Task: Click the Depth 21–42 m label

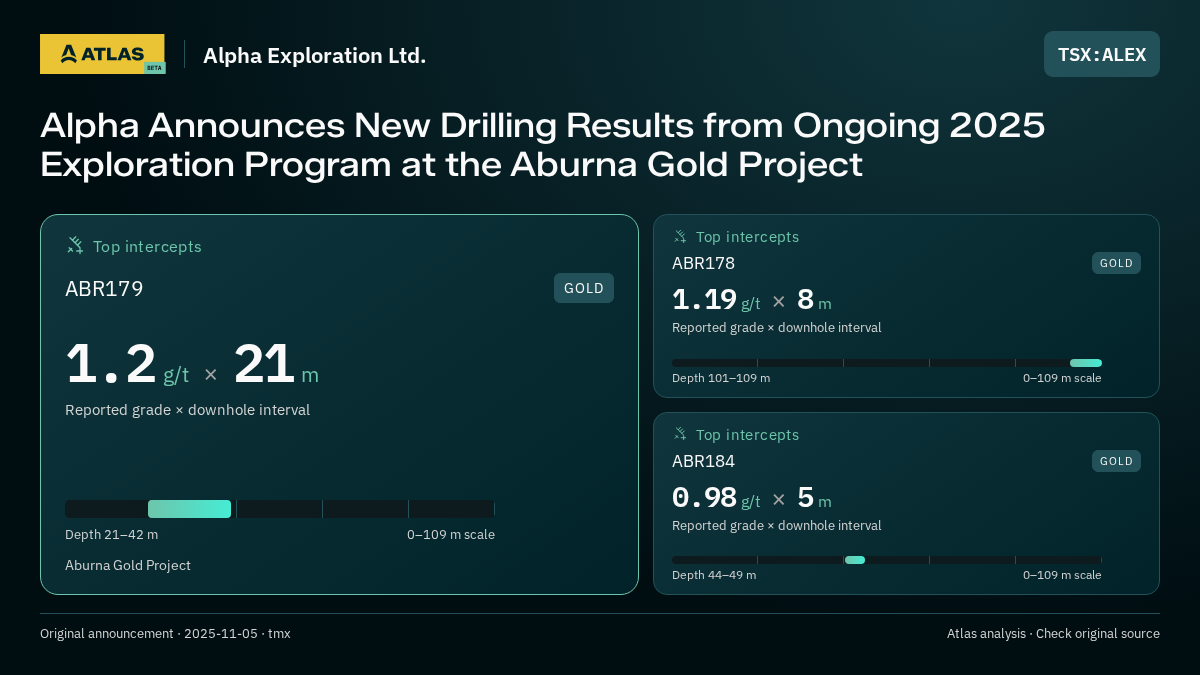Action: 111,535
